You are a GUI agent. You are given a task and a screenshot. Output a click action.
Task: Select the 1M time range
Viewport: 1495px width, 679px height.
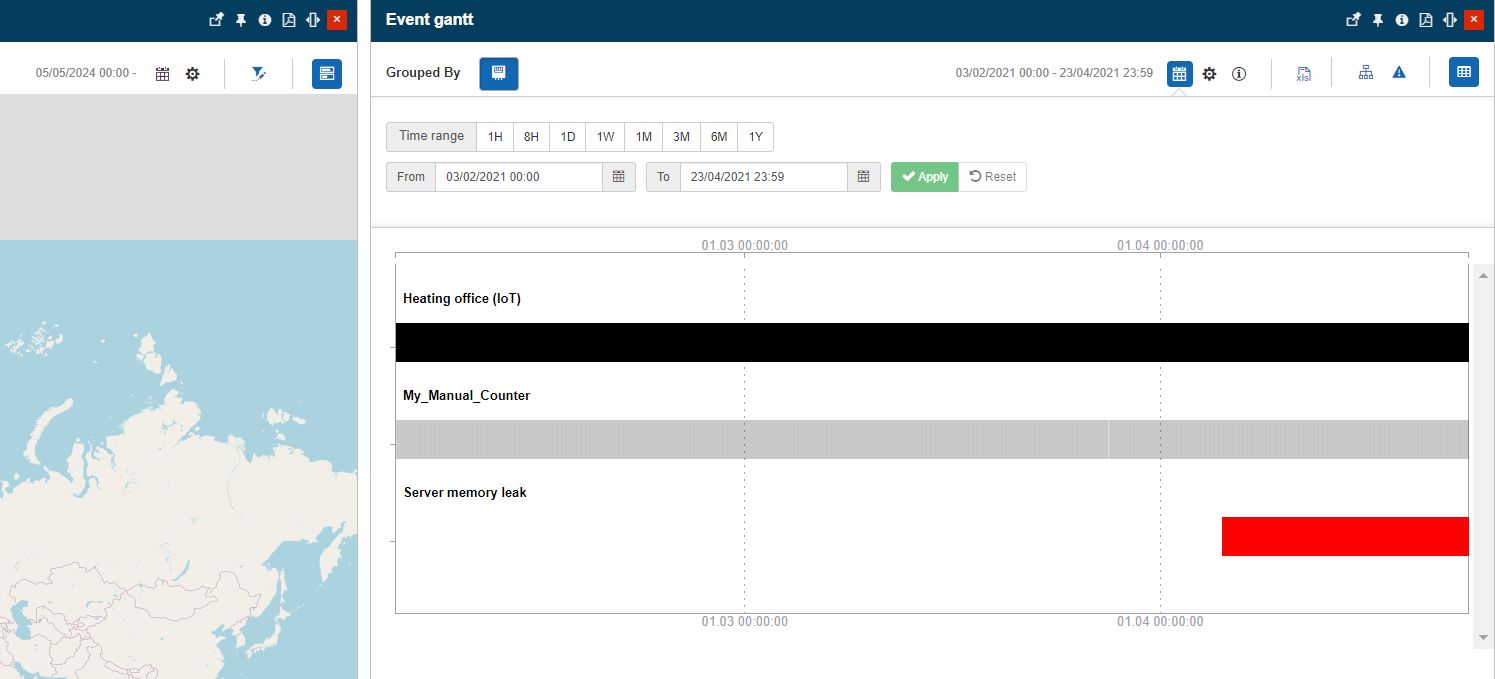643,136
